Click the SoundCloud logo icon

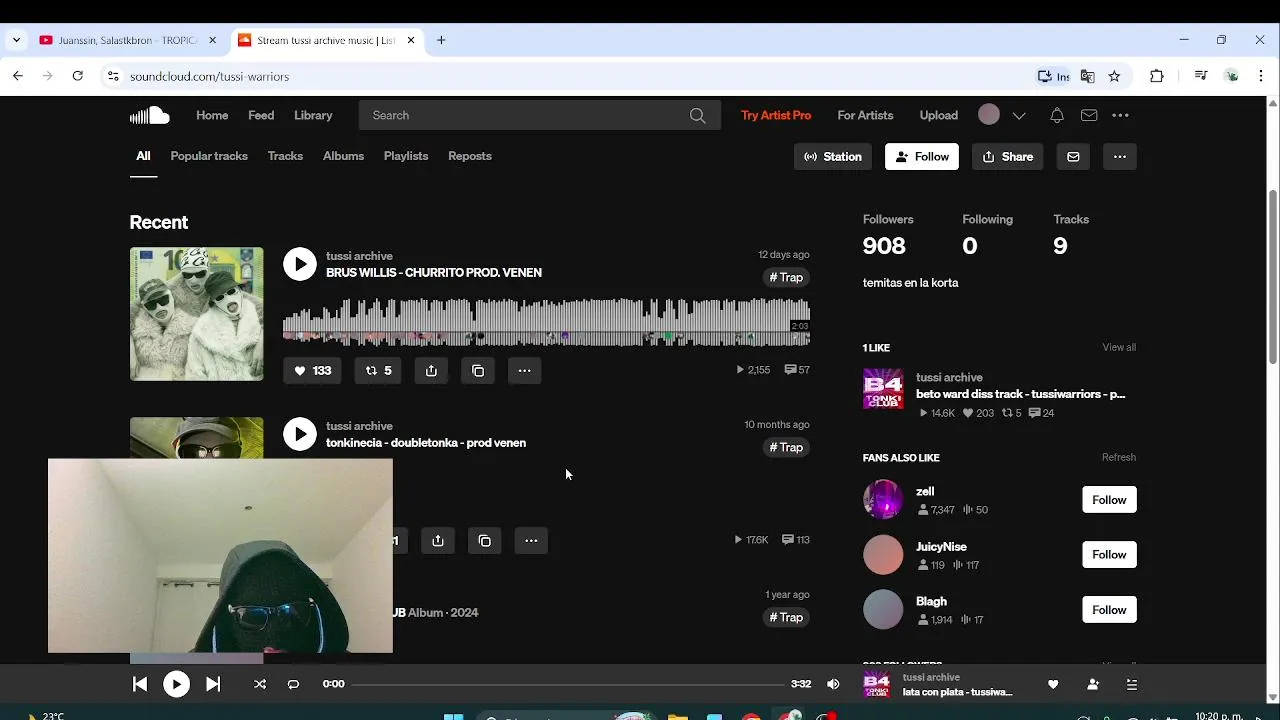(149, 115)
